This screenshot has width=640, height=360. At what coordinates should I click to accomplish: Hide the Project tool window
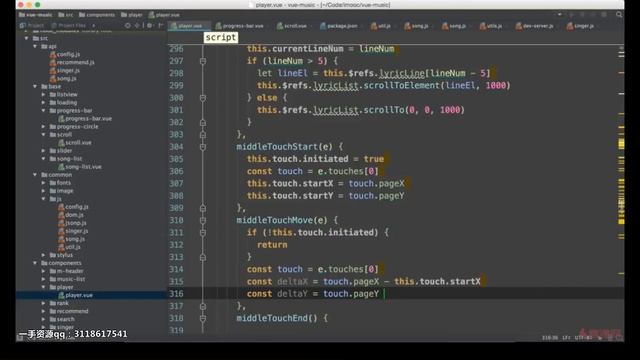coord(160,25)
